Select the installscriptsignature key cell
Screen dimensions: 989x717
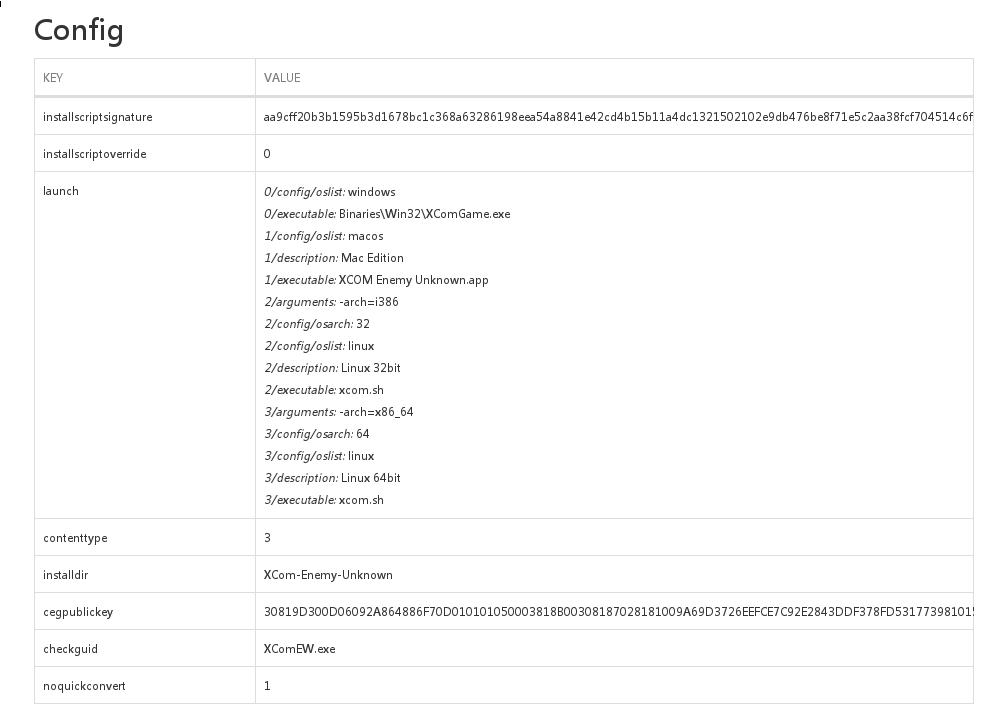(98, 117)
